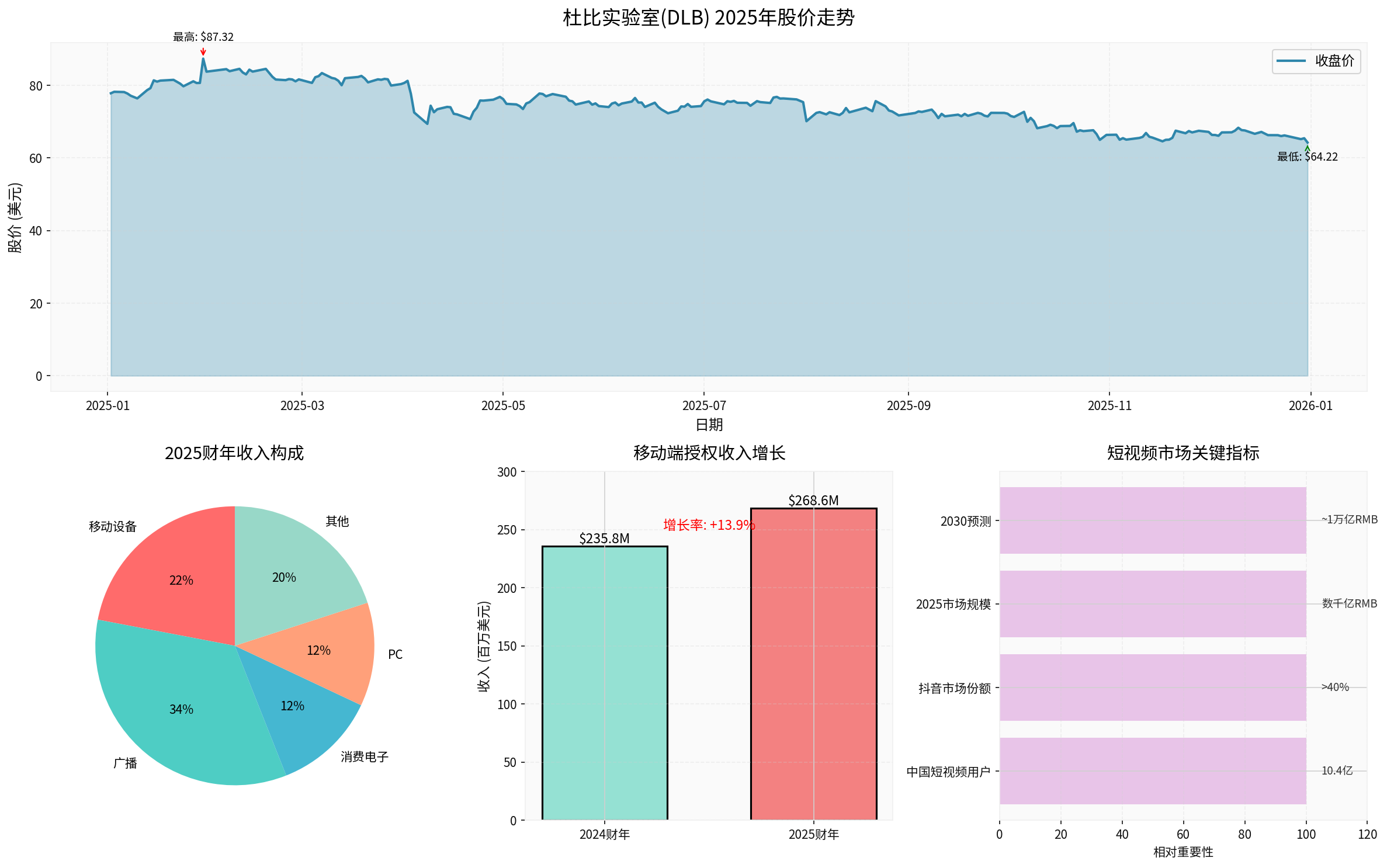Click the 2025-07 date tick label

tap(703, 405)
